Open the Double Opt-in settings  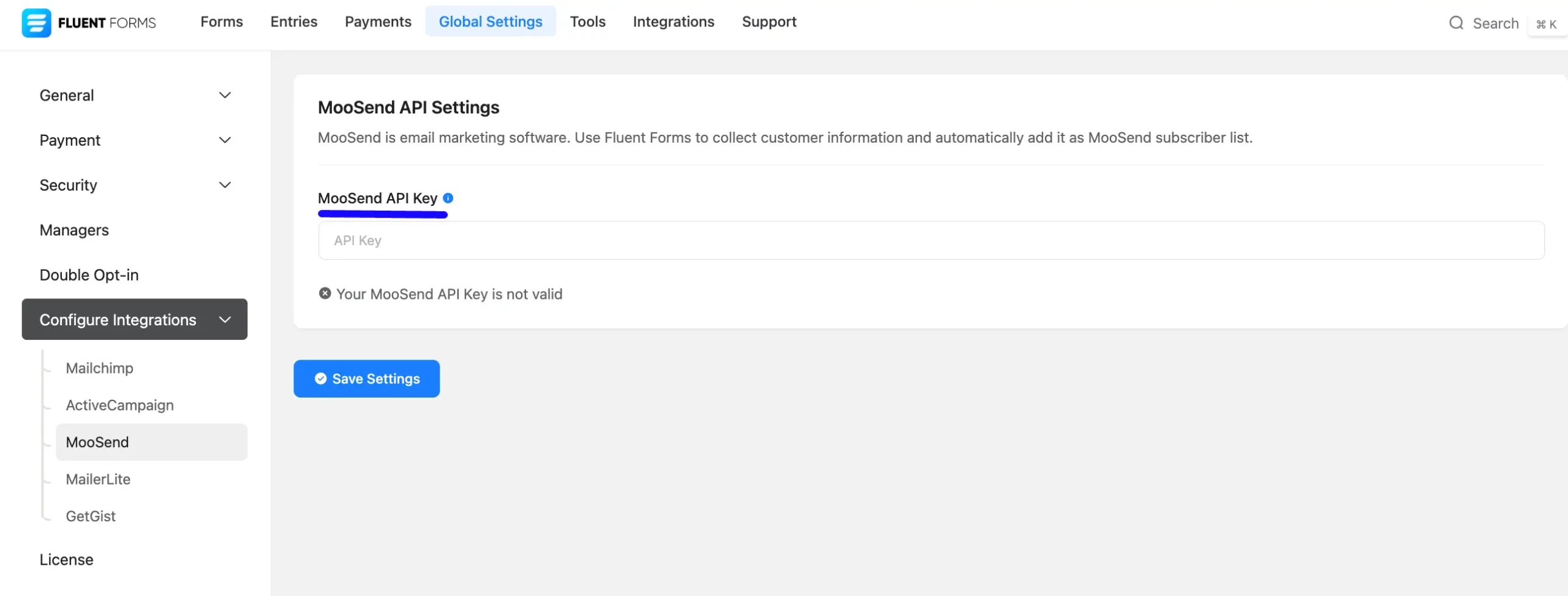pyautogui.click(x=89, y=274)
